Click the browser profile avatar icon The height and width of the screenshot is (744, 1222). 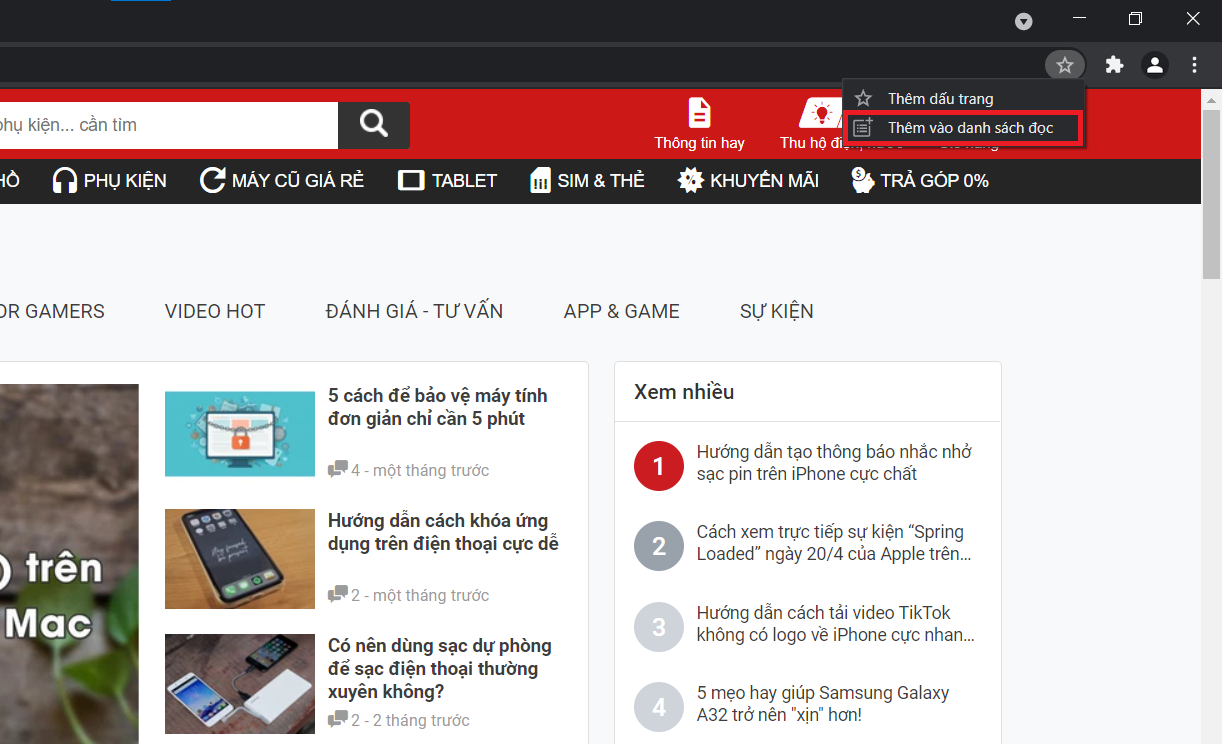[1154, 64]
